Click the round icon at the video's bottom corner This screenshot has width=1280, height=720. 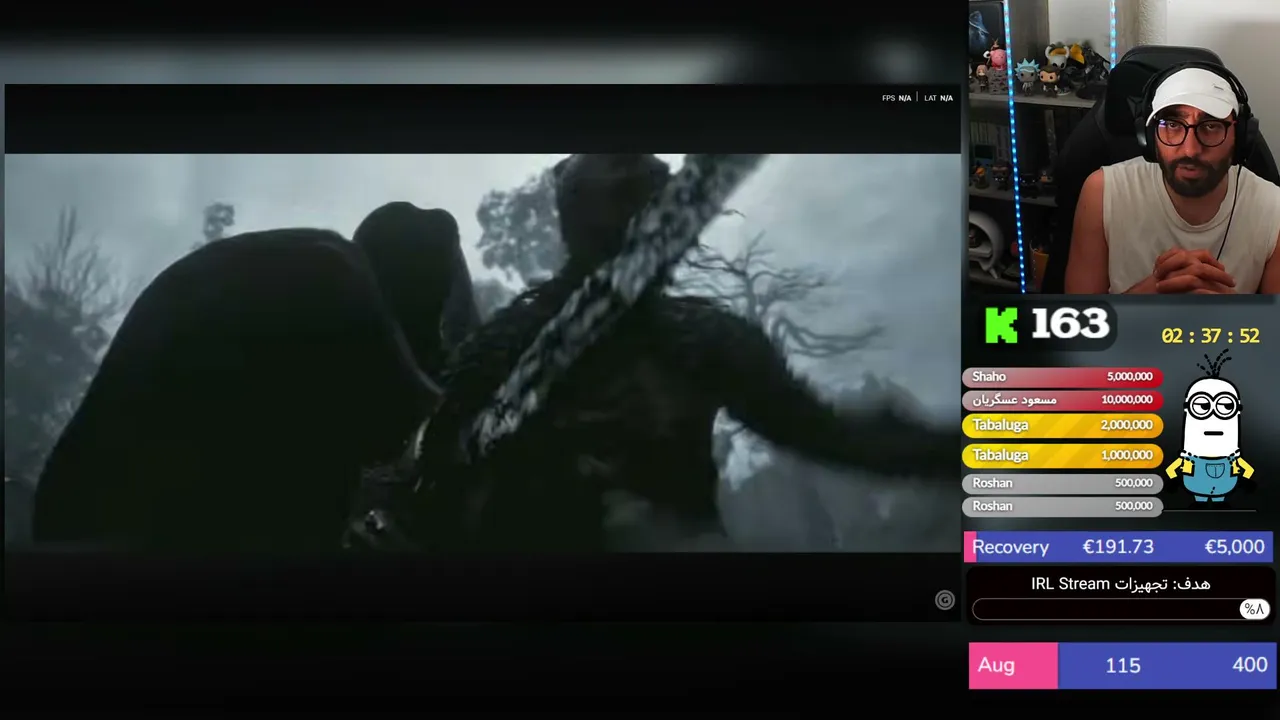[x=944, y=600]
